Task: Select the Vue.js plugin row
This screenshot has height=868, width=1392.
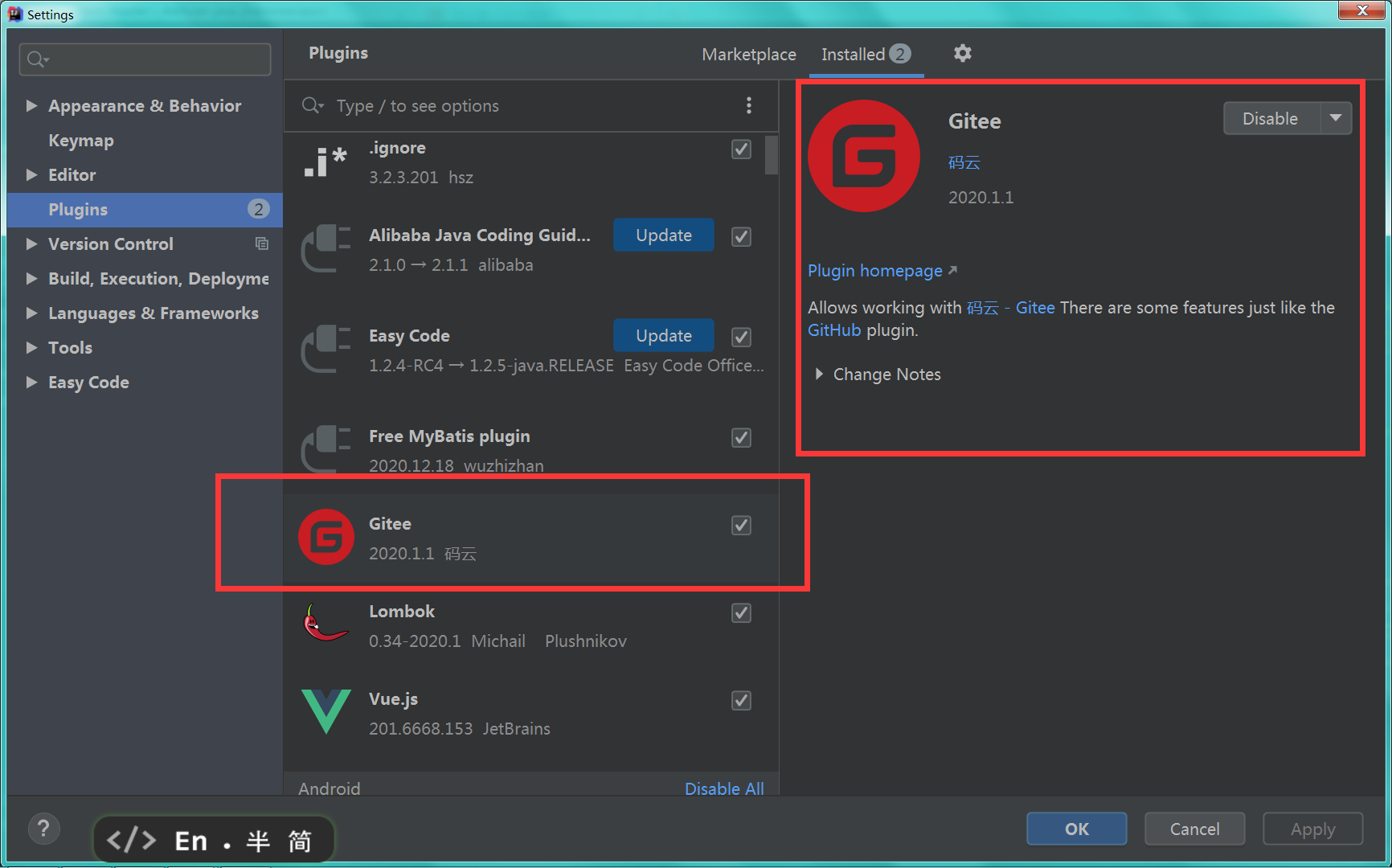Action: click(530, 714)
